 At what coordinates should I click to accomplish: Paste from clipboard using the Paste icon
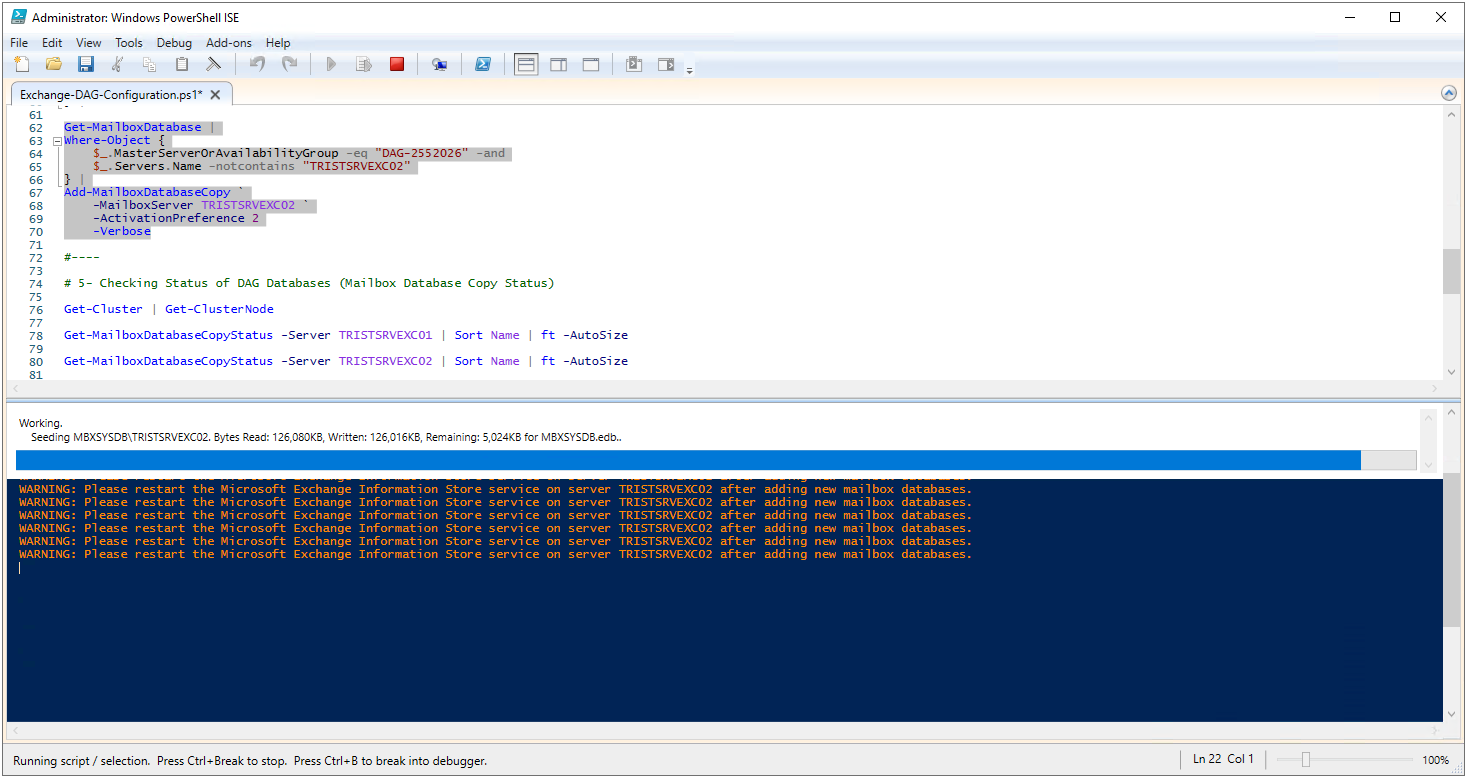(182, 64)
